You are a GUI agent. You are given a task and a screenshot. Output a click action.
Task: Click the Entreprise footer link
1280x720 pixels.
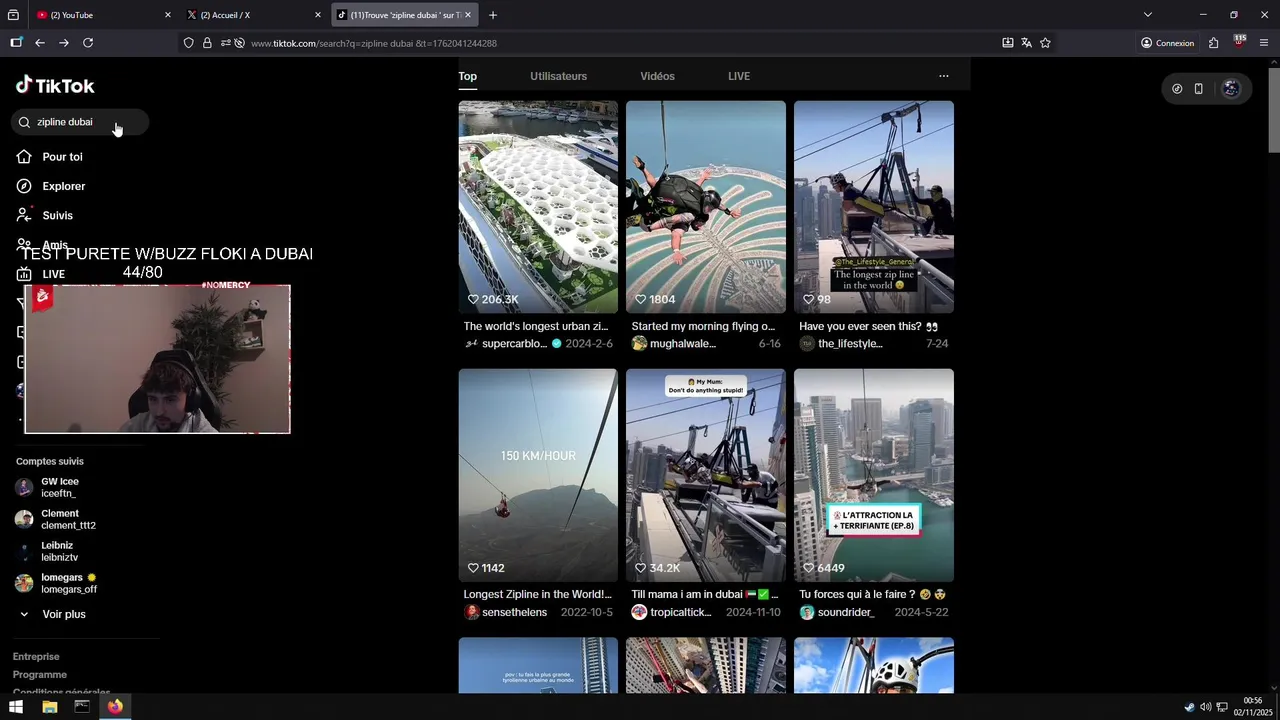(x=36, y=657)
